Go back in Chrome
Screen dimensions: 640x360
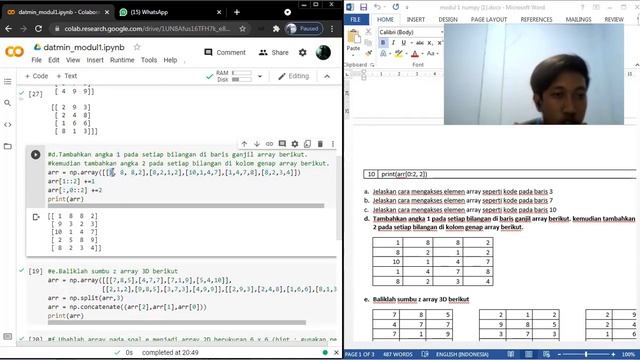click(x=9, y=29)
